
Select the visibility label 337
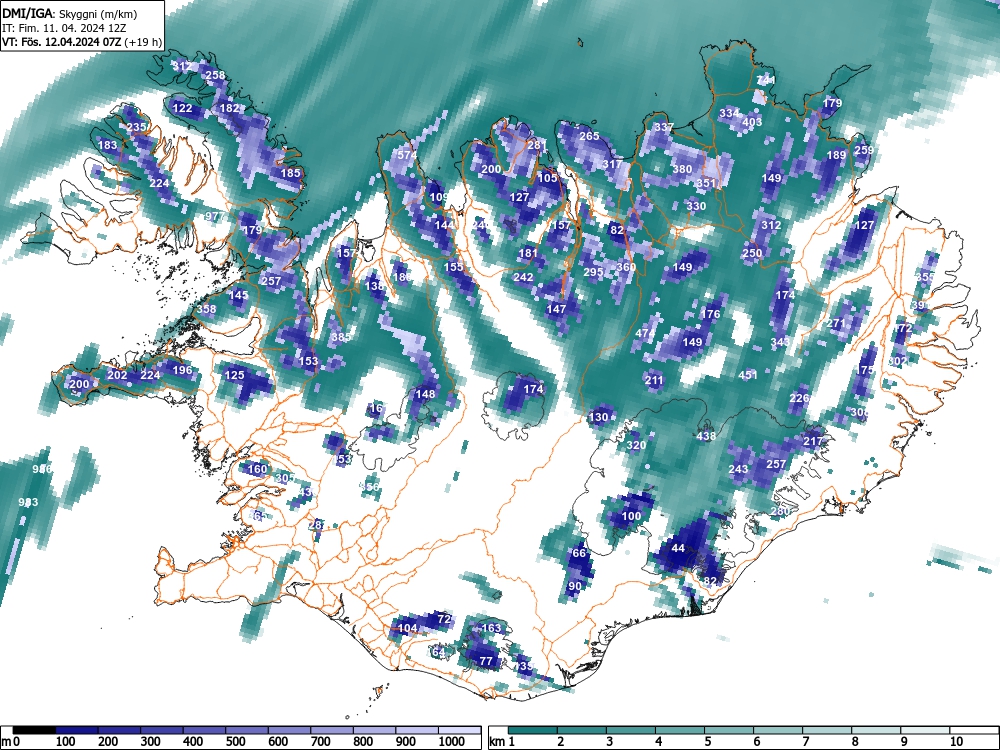pos(664,127)
